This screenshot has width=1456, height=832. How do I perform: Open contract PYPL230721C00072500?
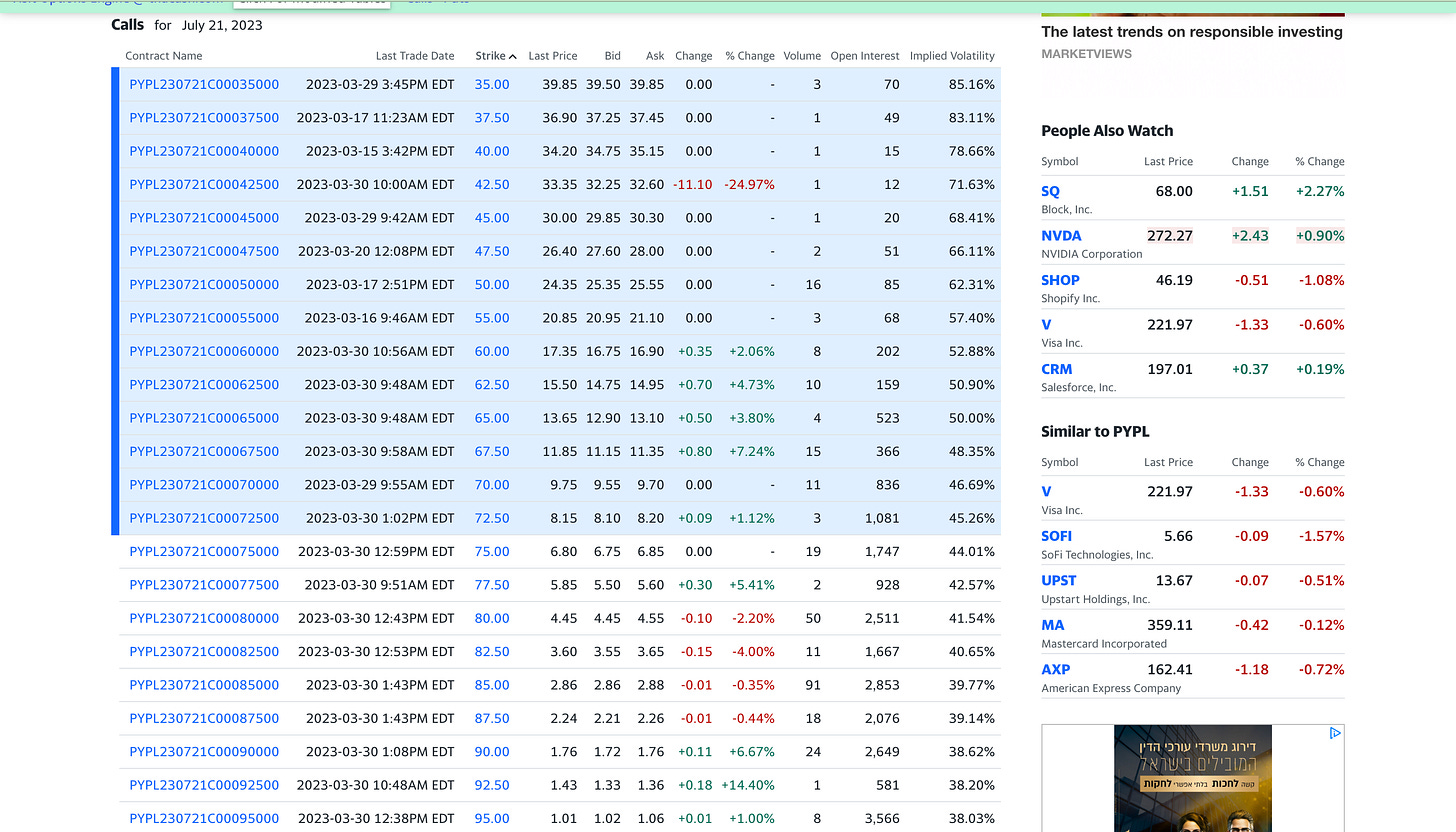tap(204, 518)
